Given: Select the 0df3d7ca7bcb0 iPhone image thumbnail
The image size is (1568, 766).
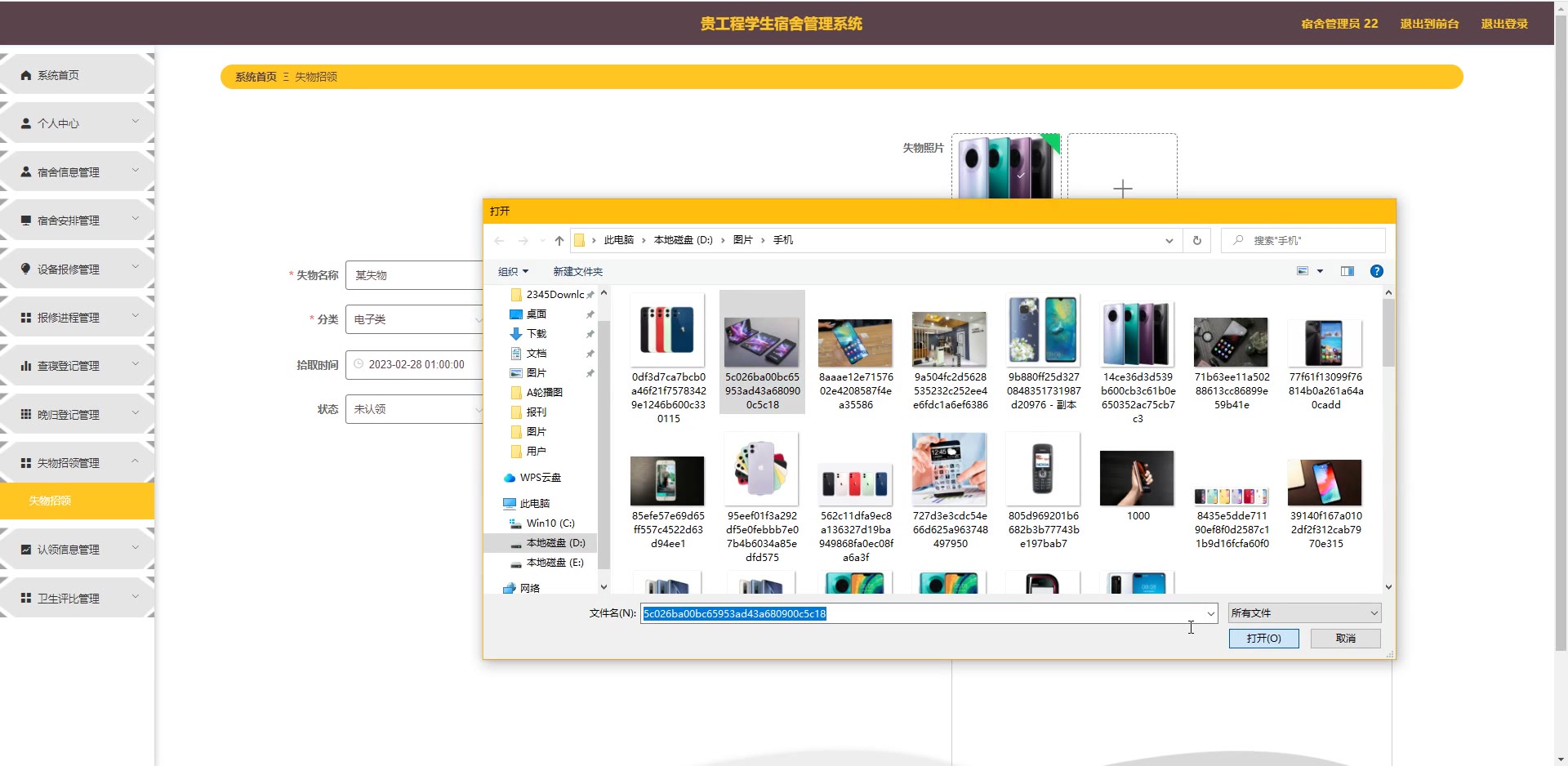Looking at the screenshot, I should click(668, 331).
